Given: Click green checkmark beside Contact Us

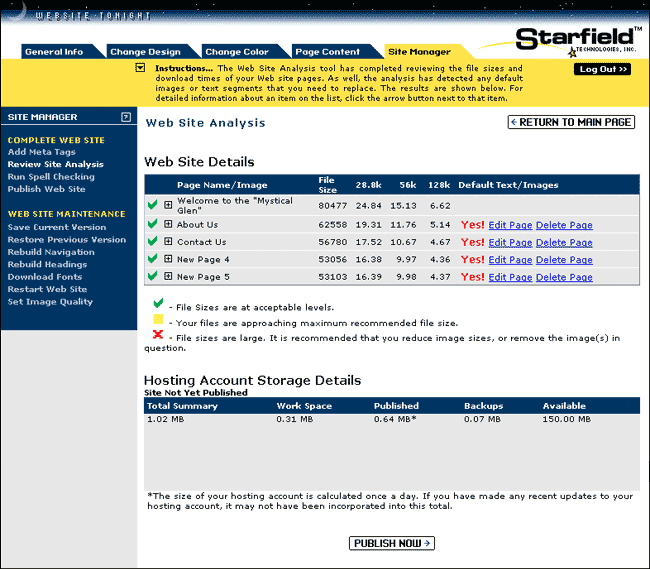Looking at the screenshot, I should [x=153, y=241].
